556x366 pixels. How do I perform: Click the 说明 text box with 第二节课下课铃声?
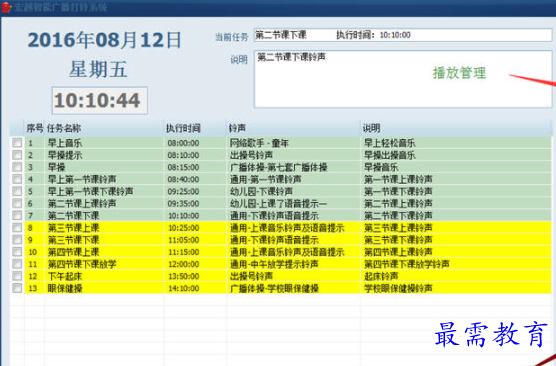[x=403, y=79]
